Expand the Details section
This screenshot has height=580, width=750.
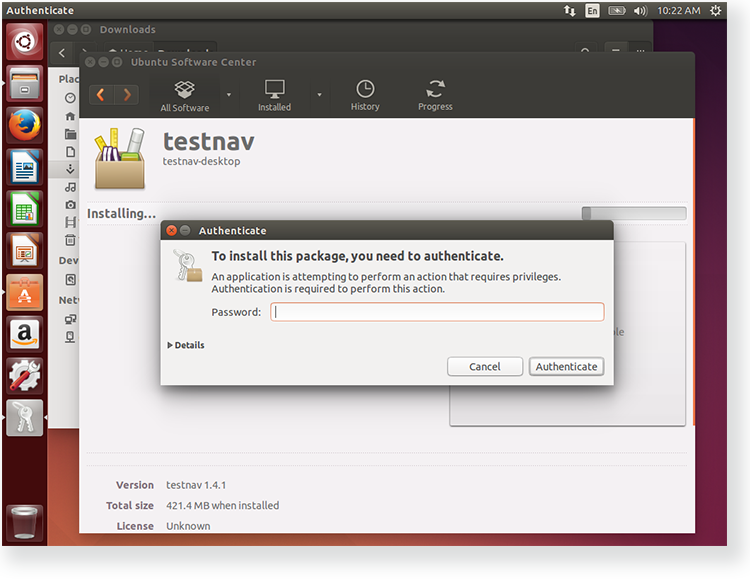pyautogui.click(x=187, y=345)
